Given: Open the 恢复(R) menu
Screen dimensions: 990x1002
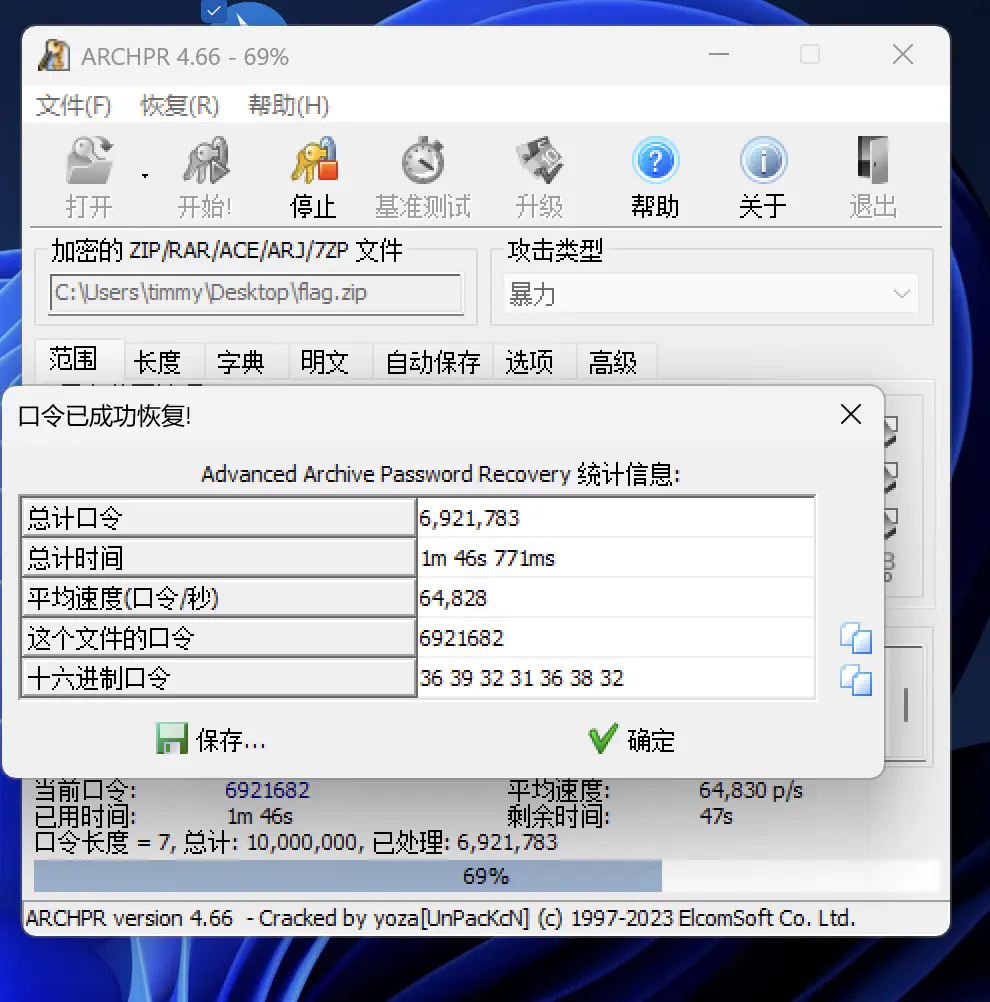Looking at the screenshot, I should coord(179,106).
